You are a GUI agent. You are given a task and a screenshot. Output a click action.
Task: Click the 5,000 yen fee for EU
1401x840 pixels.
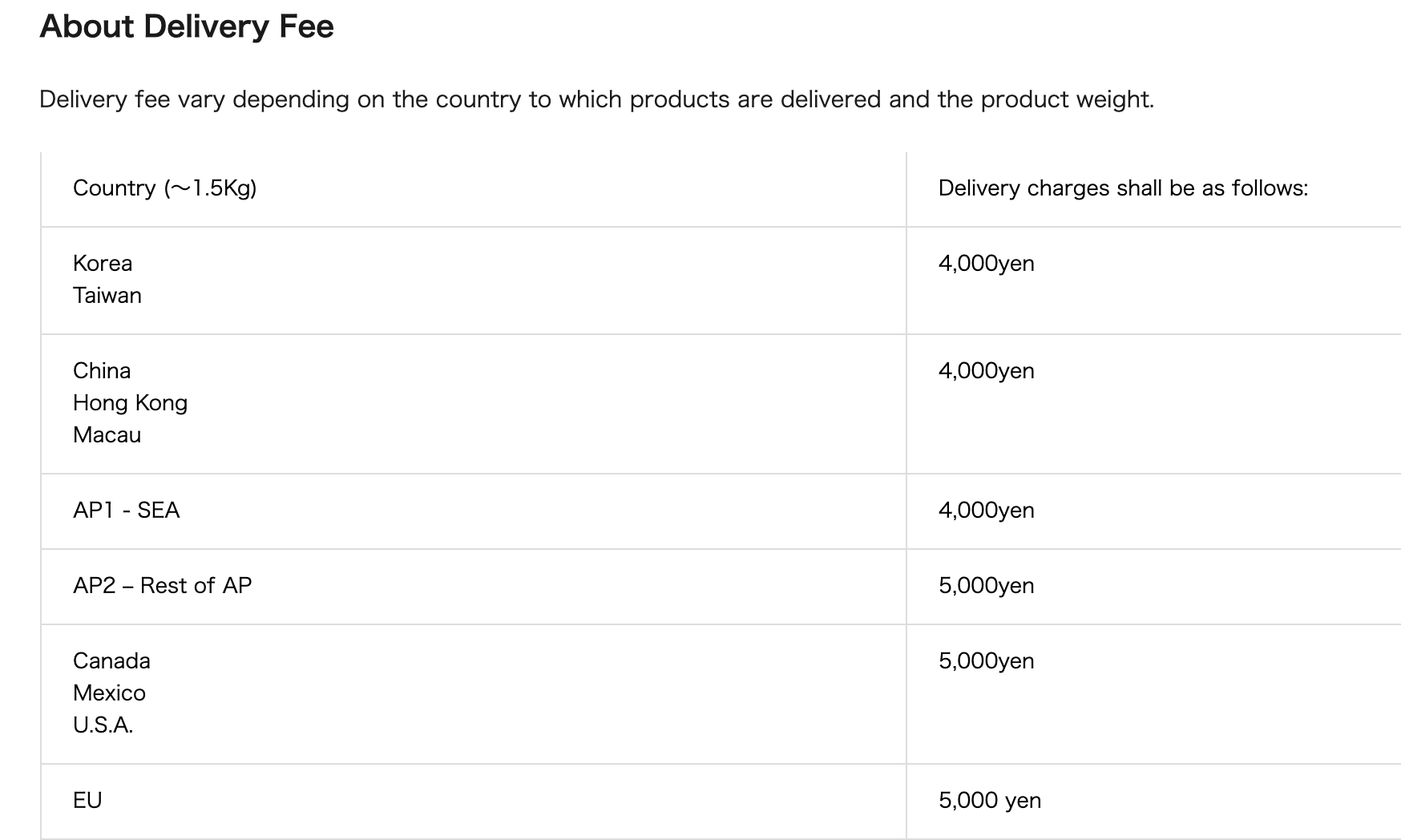tap(990, 800)
